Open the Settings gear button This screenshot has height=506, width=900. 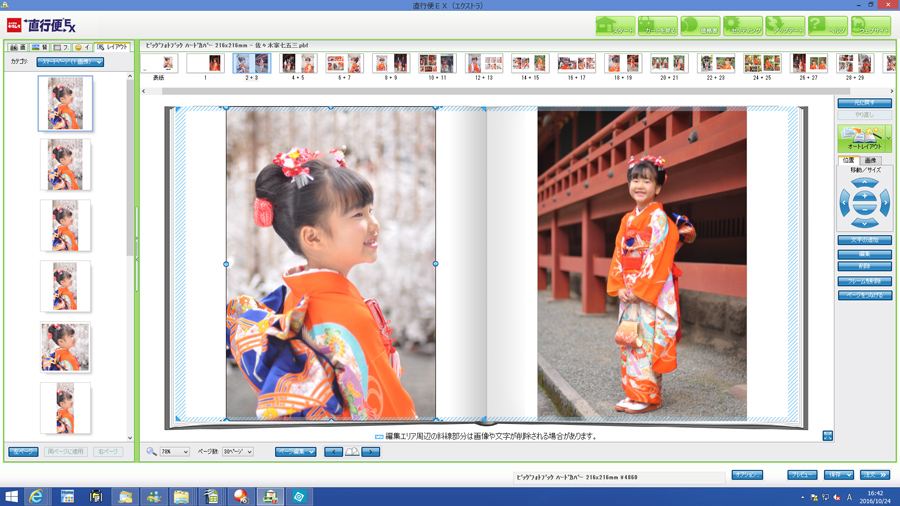(x=743, y=26)
